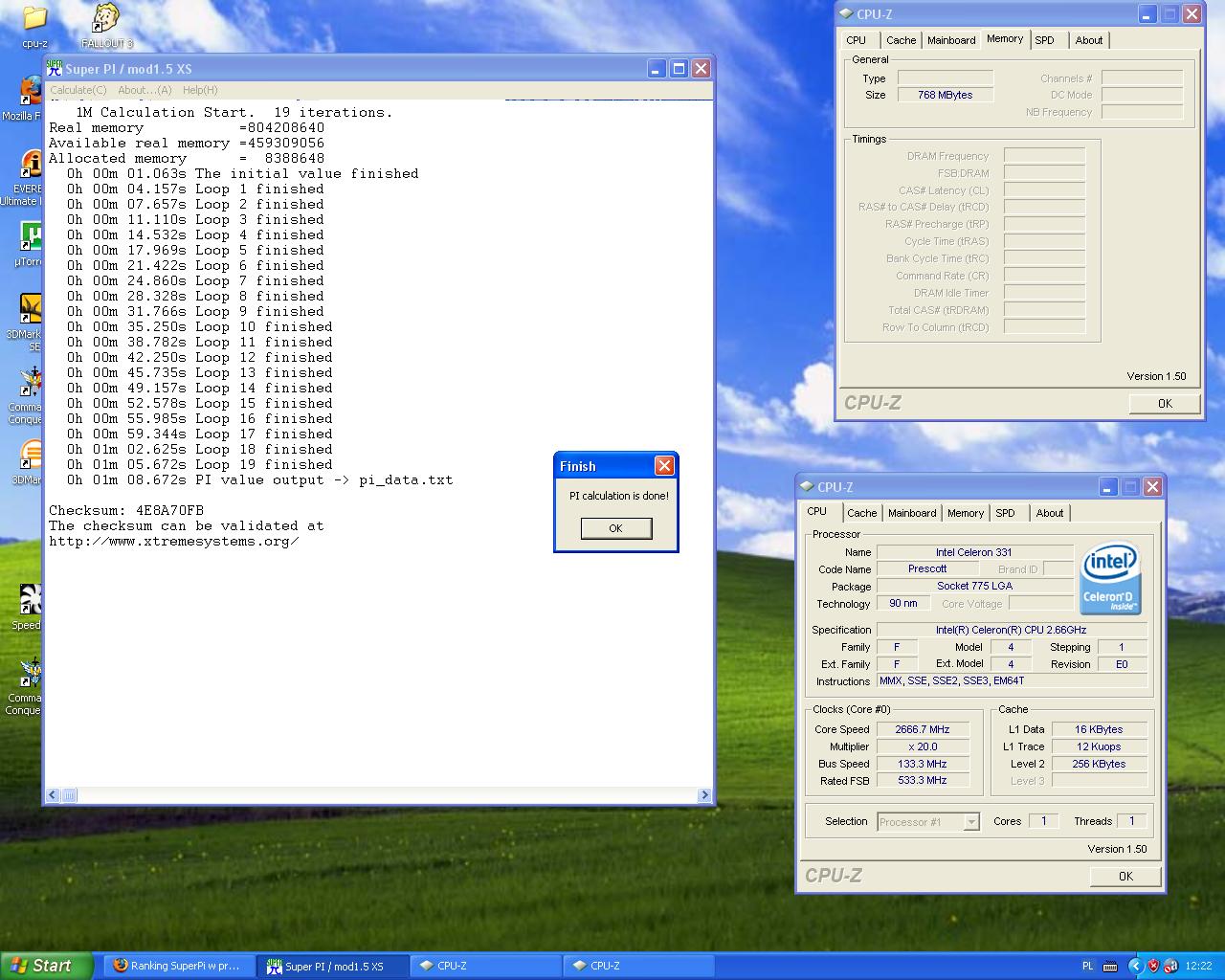Image resolution: width=1225 pixels, height=980 pixels.
Task: Click the Windows Start button
Action: click(46, 966)
